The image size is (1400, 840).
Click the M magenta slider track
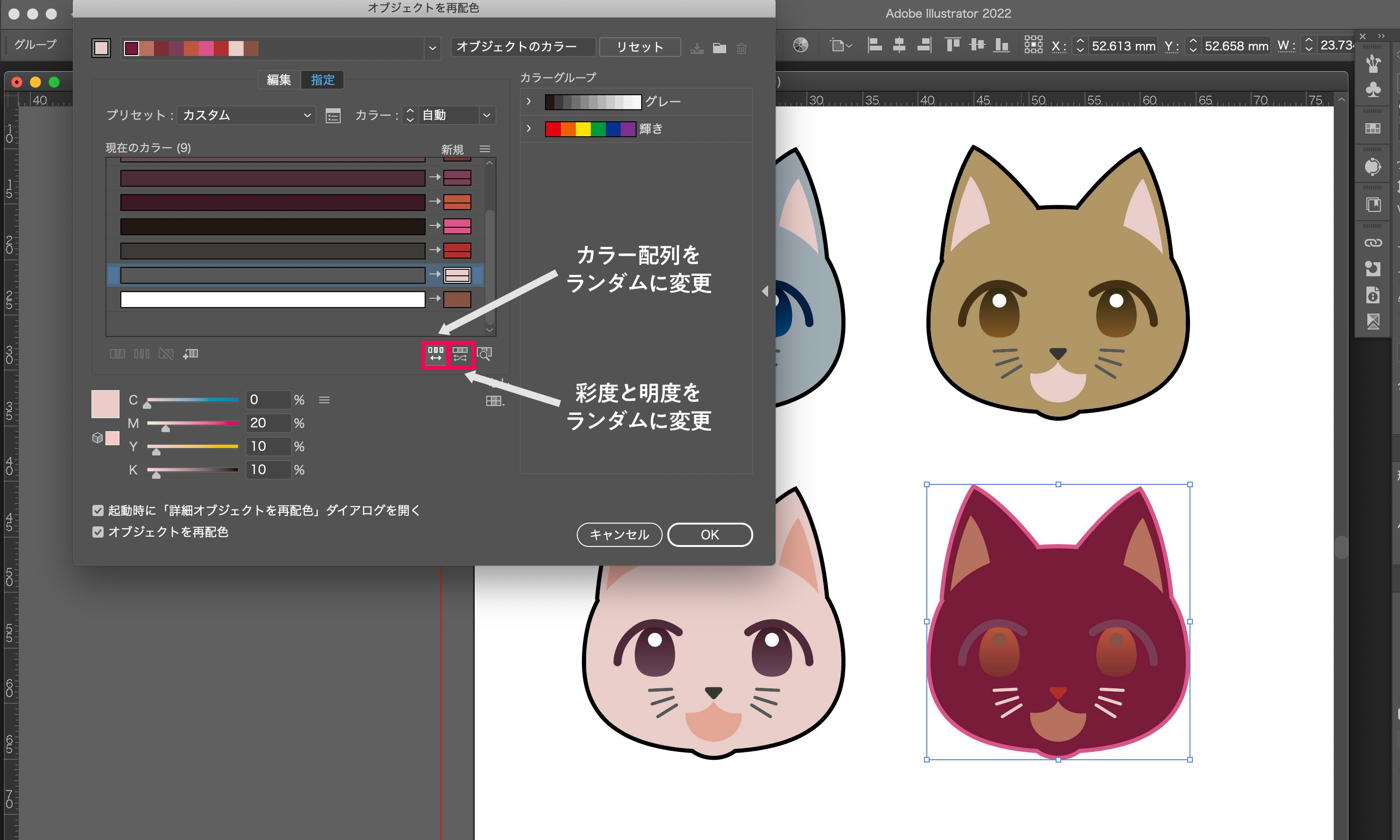(192, 423)
